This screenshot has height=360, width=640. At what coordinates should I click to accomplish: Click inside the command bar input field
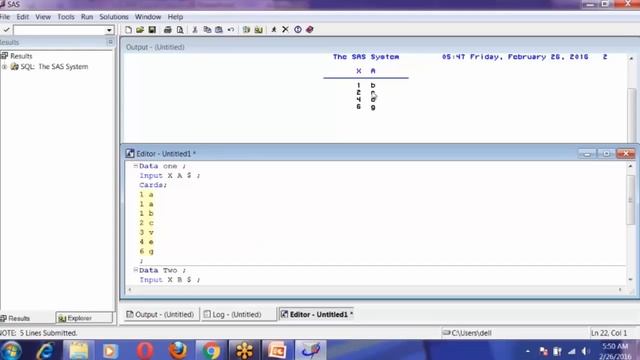(59, 30)
